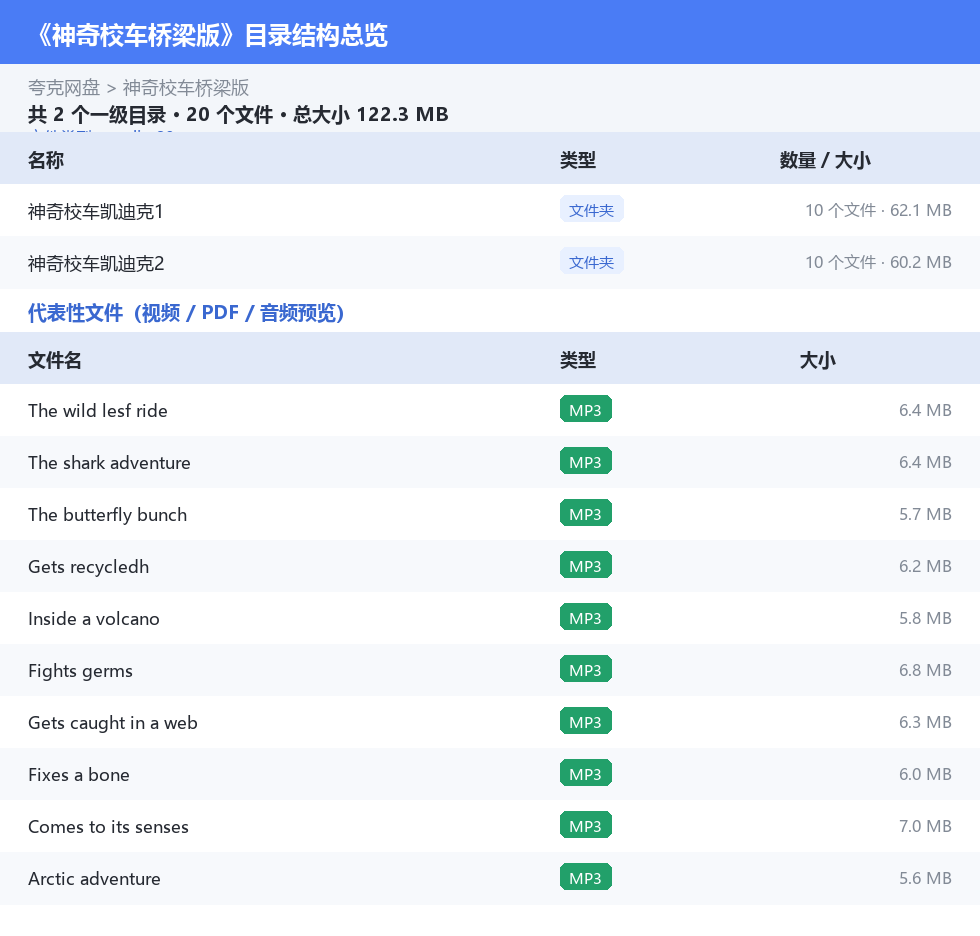The image size is (980, 936).
Task: Click the 5.6 MB size of Arctic adventure
Action: click(925, 878)
